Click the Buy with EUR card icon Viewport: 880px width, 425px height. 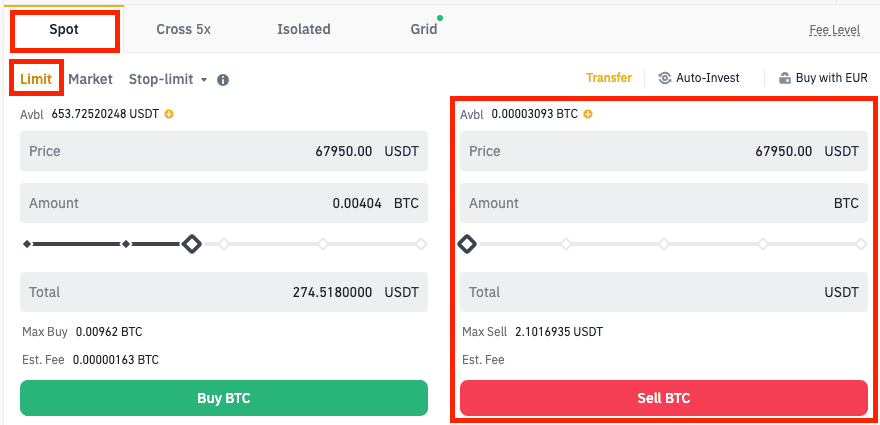pyautogui.click(x=785, y=78)
